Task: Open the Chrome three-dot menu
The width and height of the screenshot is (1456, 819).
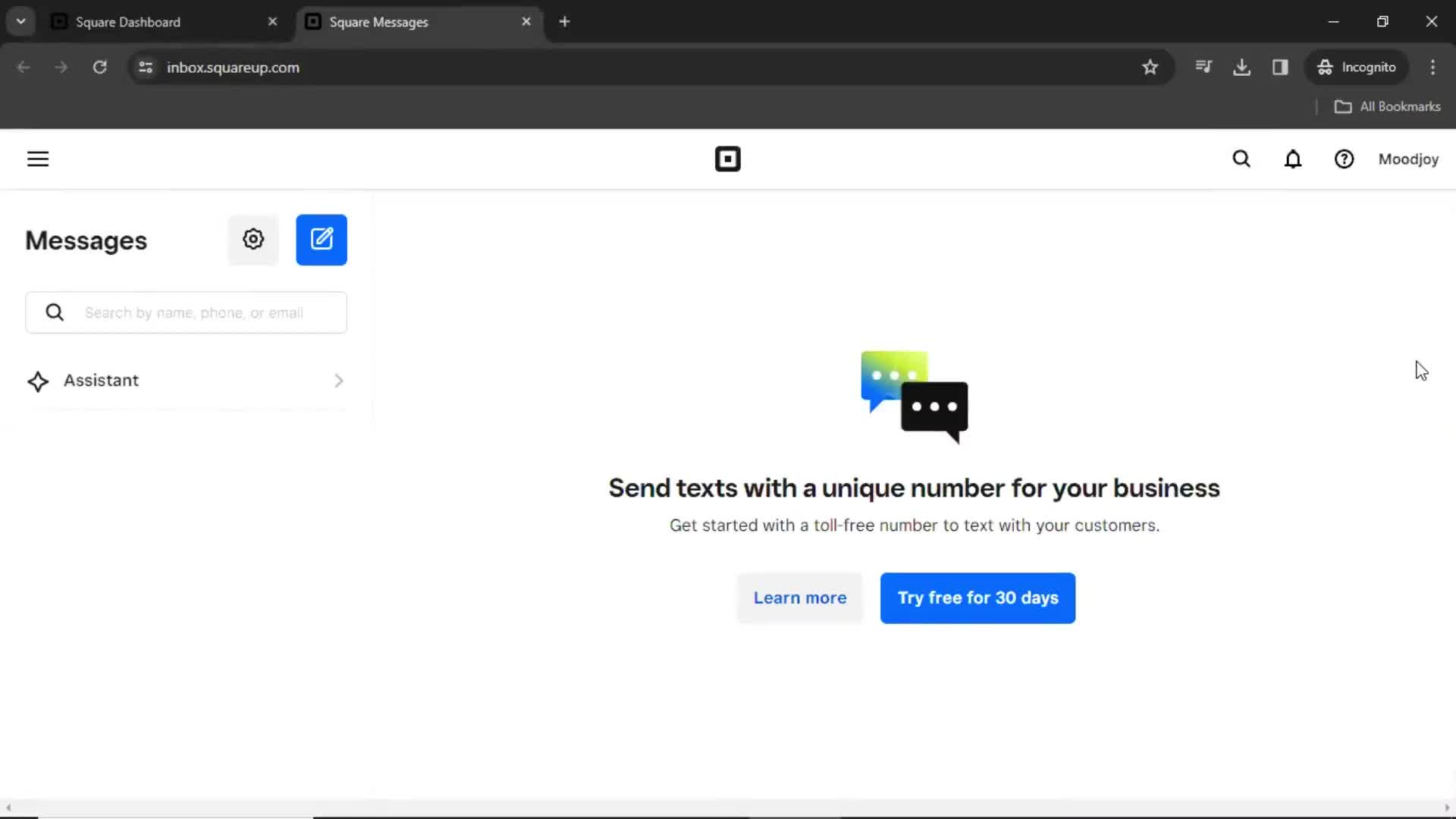Action: coord(1432,67)
